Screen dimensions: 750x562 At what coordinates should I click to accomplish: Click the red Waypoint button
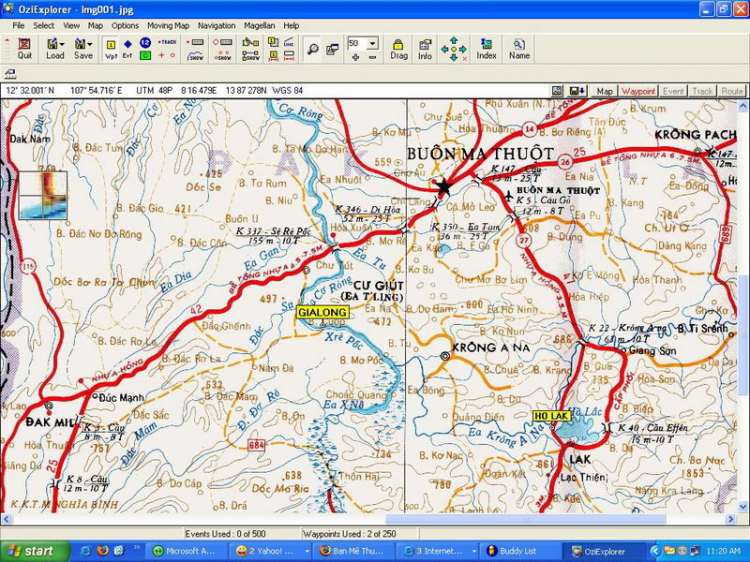[638, 91]
